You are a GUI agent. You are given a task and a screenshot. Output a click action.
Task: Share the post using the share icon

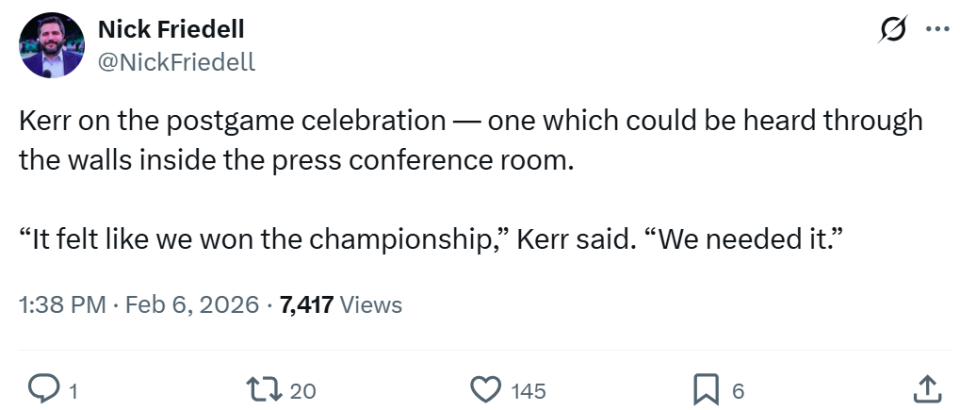(927, 389)
